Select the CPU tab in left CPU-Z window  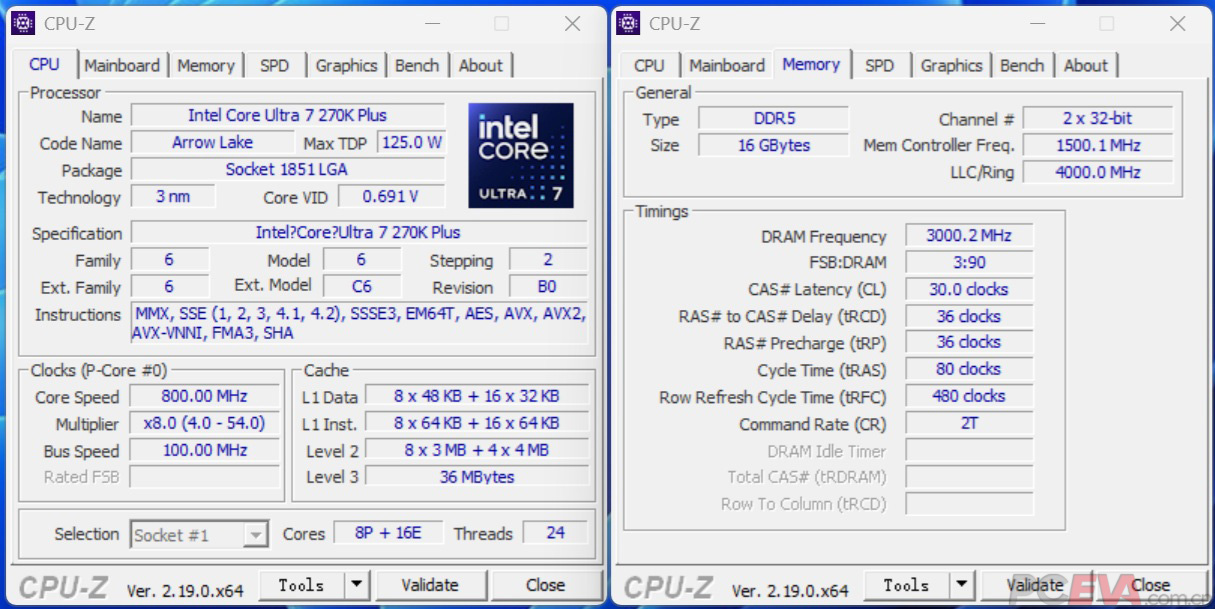pyautogui.click(x=44, y=64)
